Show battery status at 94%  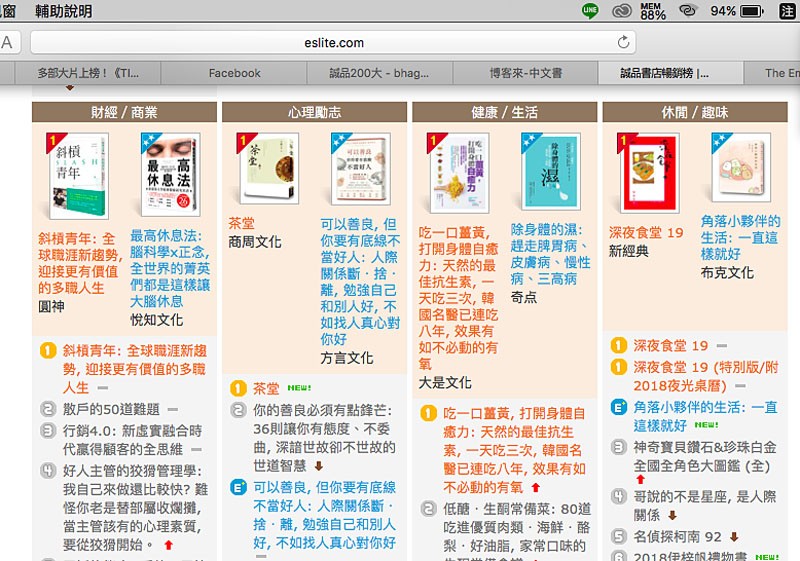(x=737, y=11)
